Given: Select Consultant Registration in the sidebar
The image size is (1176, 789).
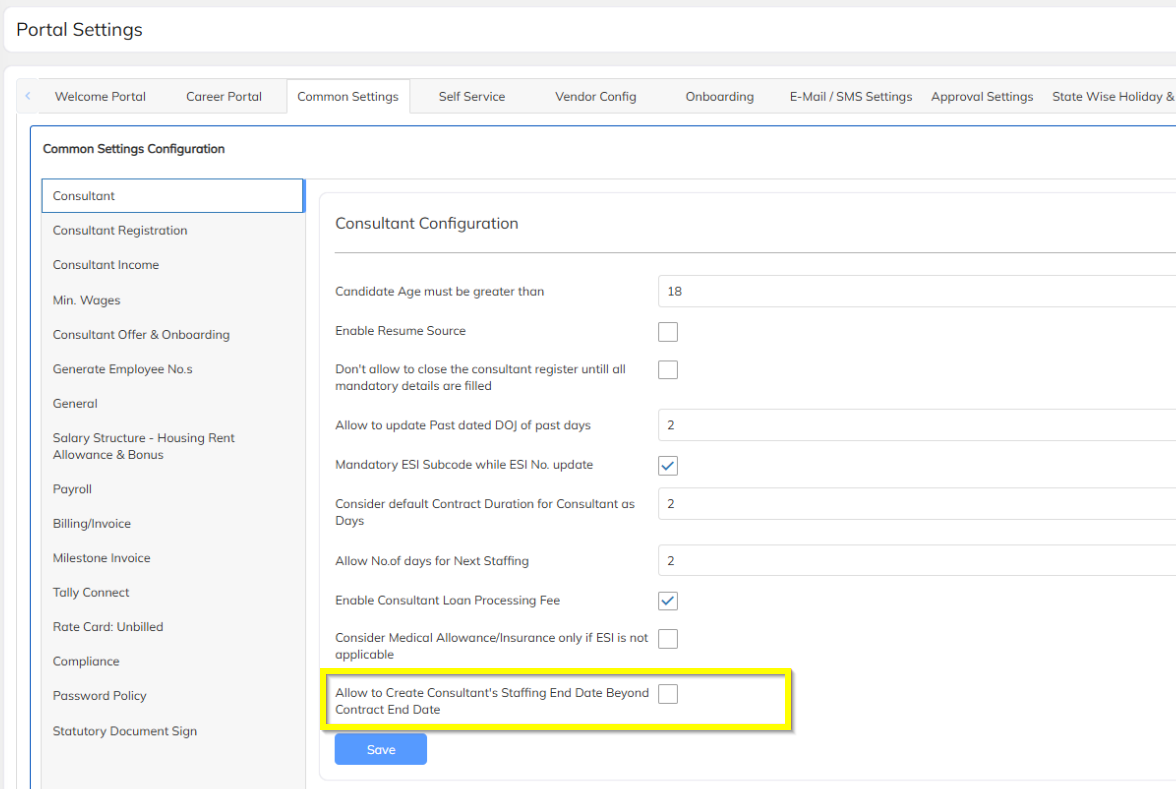Looking at the screenshot, I should click(x=120, y=231).
